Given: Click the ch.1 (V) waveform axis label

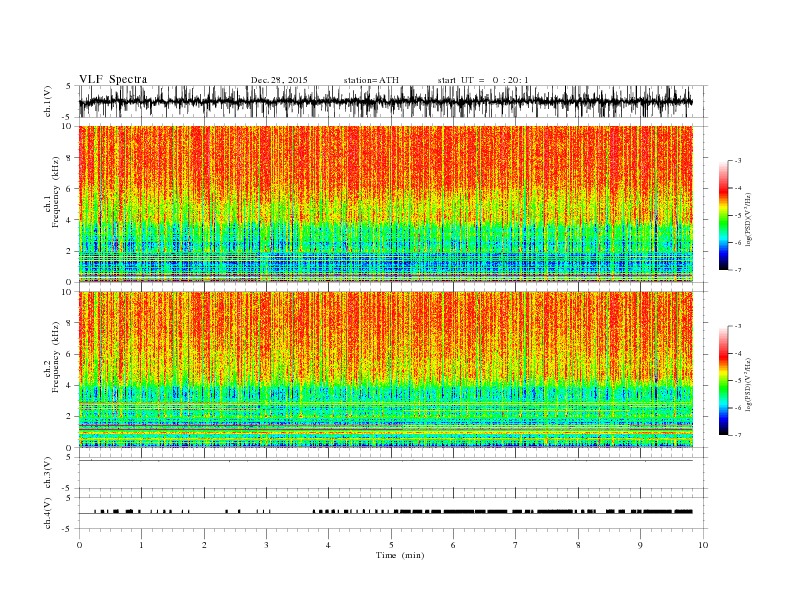Looking at the screenshot, I should [x=48, y=102].
